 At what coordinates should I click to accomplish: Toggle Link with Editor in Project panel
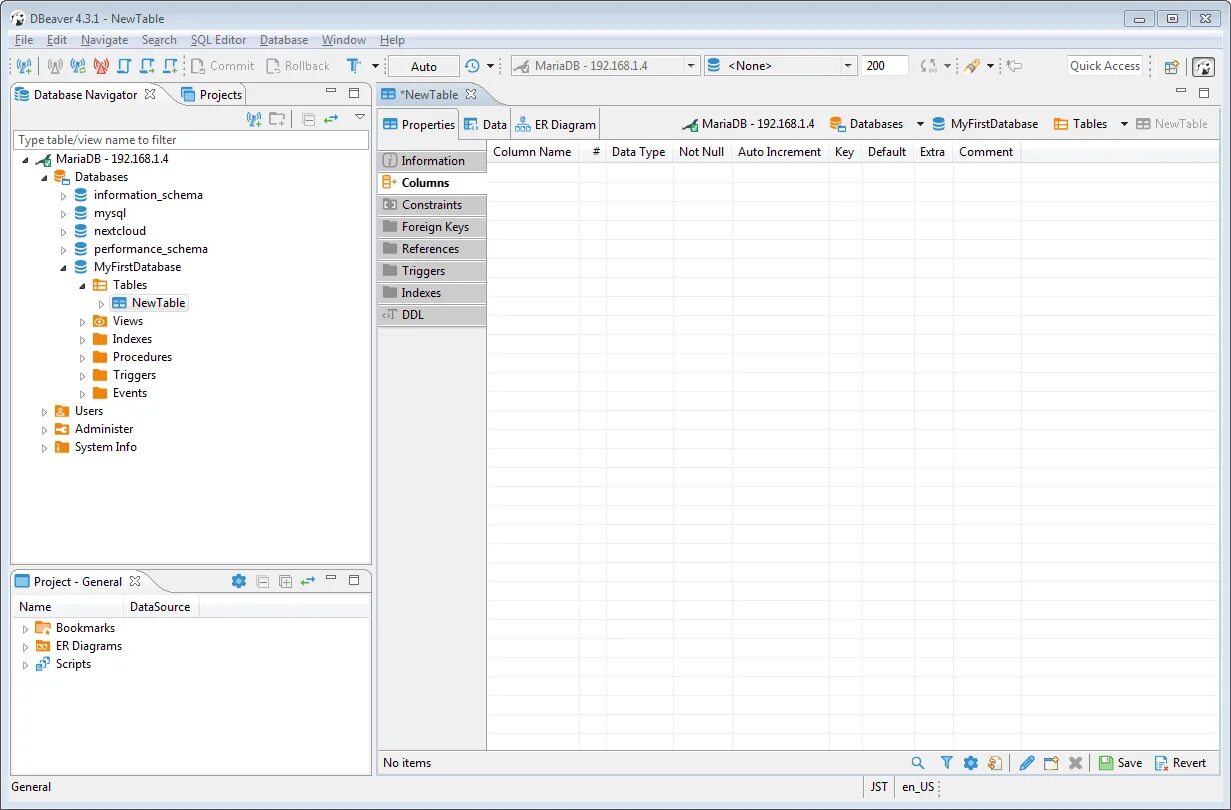click(308, 581)
